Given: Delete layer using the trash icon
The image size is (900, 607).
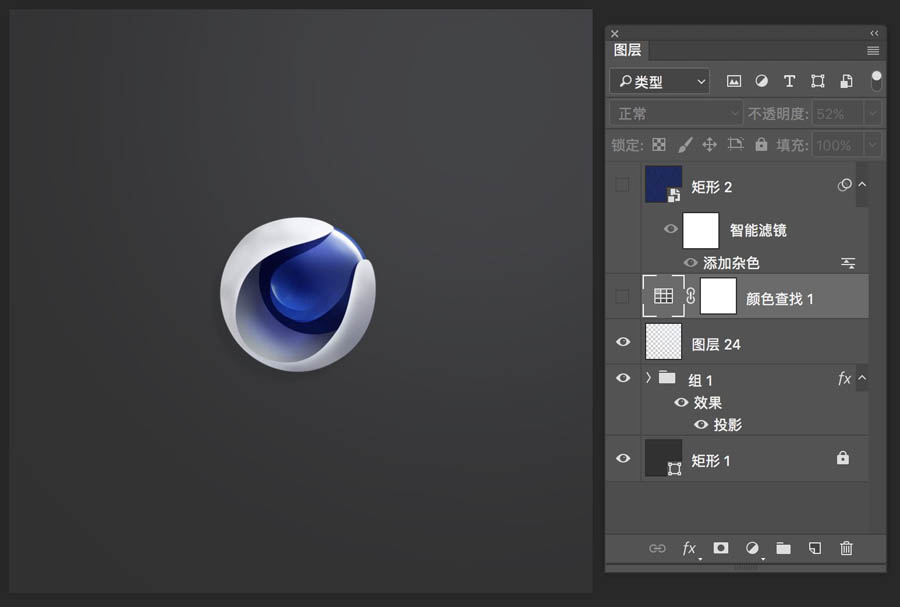Looking at the screenshot, I should [x=846, y=548].
